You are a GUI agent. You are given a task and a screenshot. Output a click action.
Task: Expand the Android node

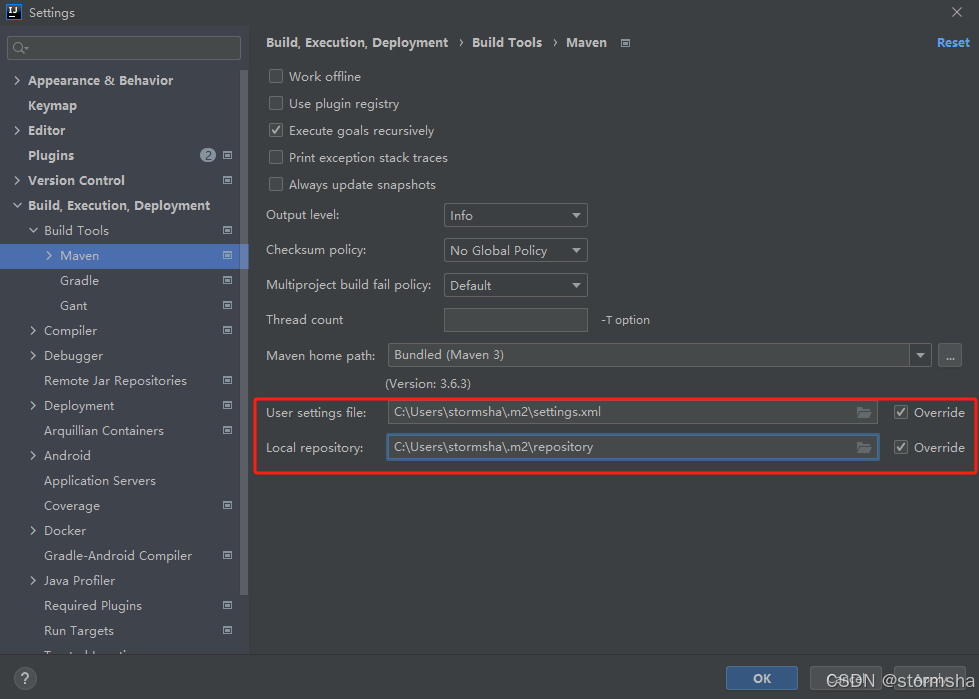coord(33,456)
